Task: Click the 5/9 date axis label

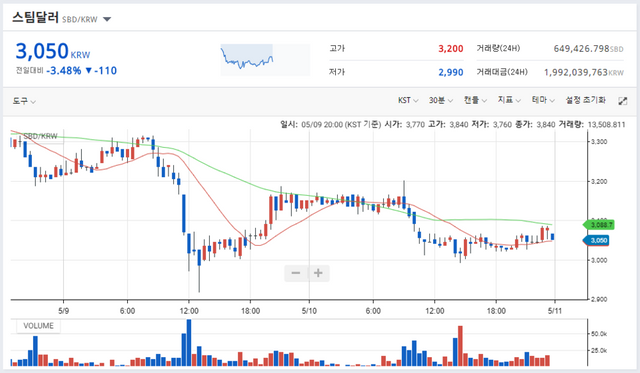Action: click(63, 311)
